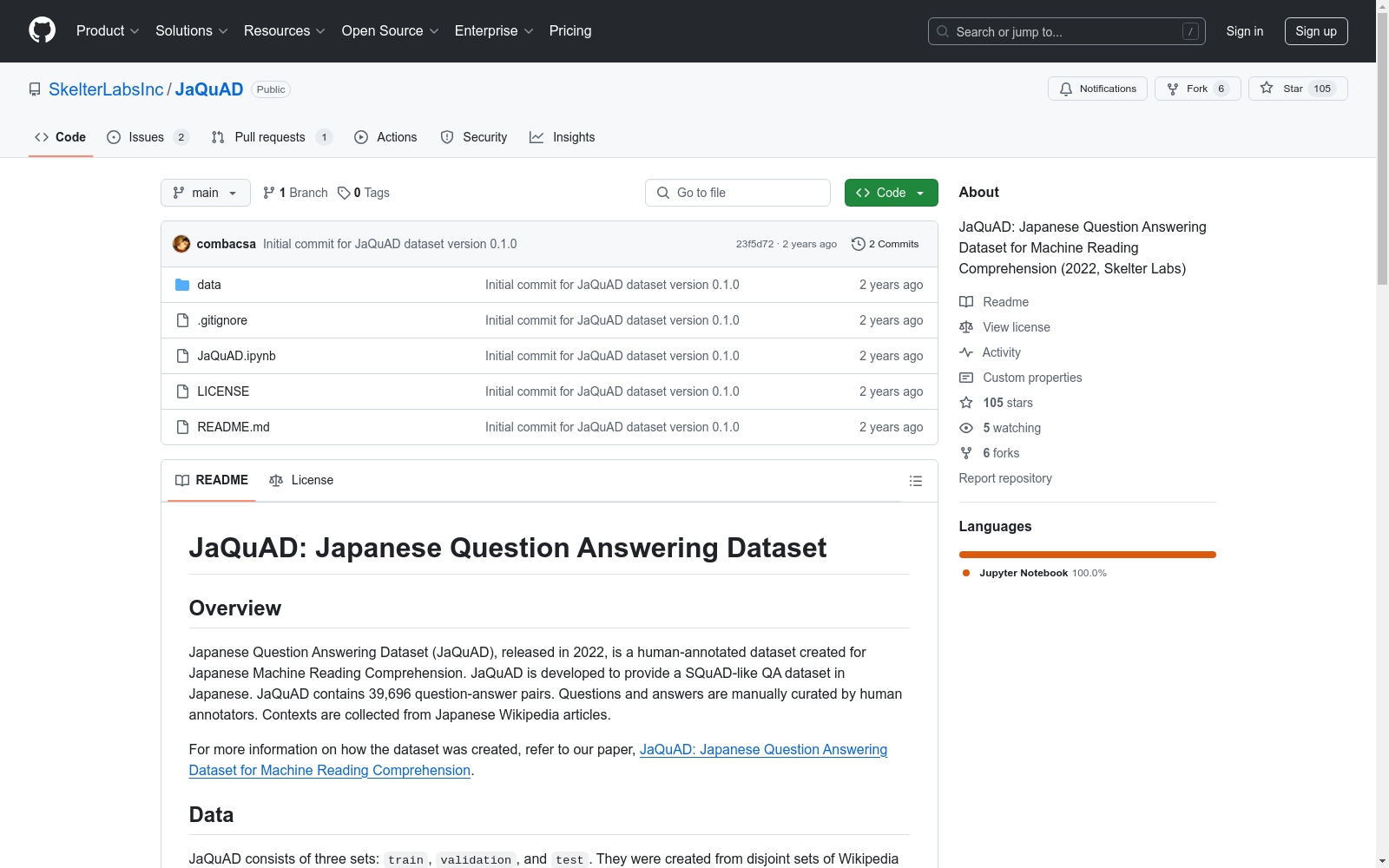Switch to the Actions tab
The height and width of the screenshot is (868, 1389).
pos(385,137)
